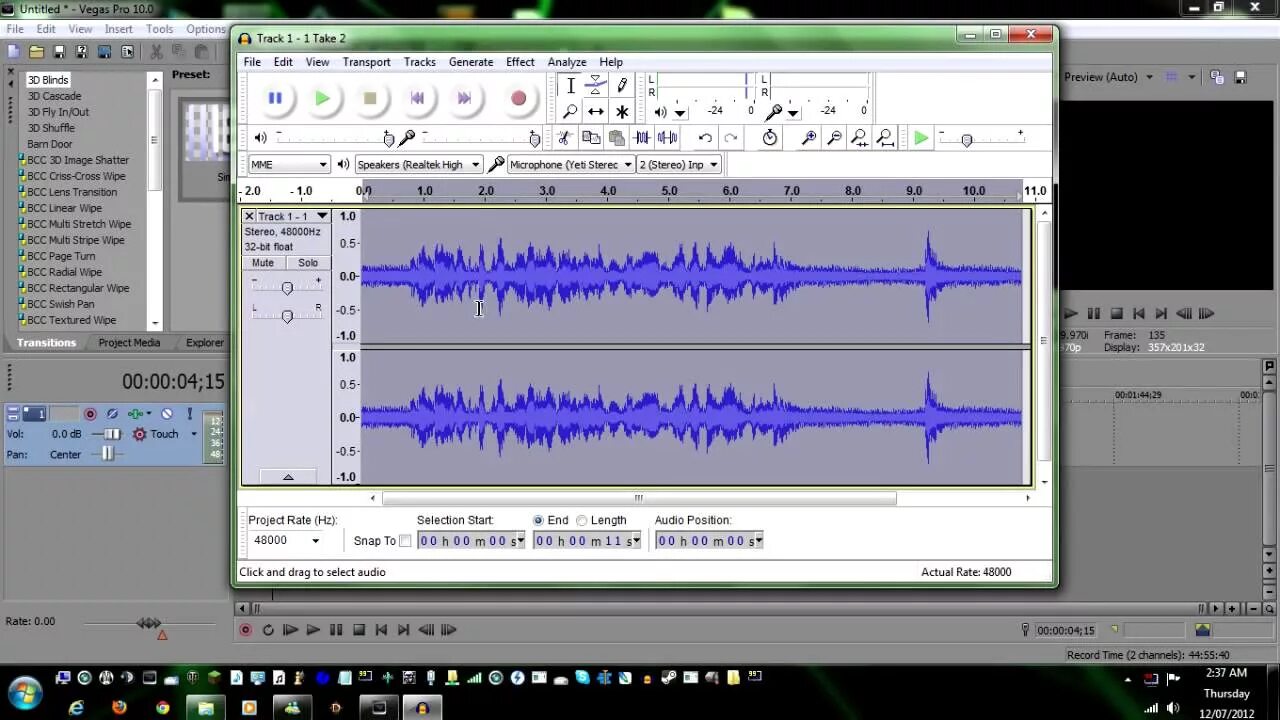The image size is (1280, 720).
Task: Click Chrome icon in Windows taskbar
Action: pyautogui.click(x=162, y=707)
